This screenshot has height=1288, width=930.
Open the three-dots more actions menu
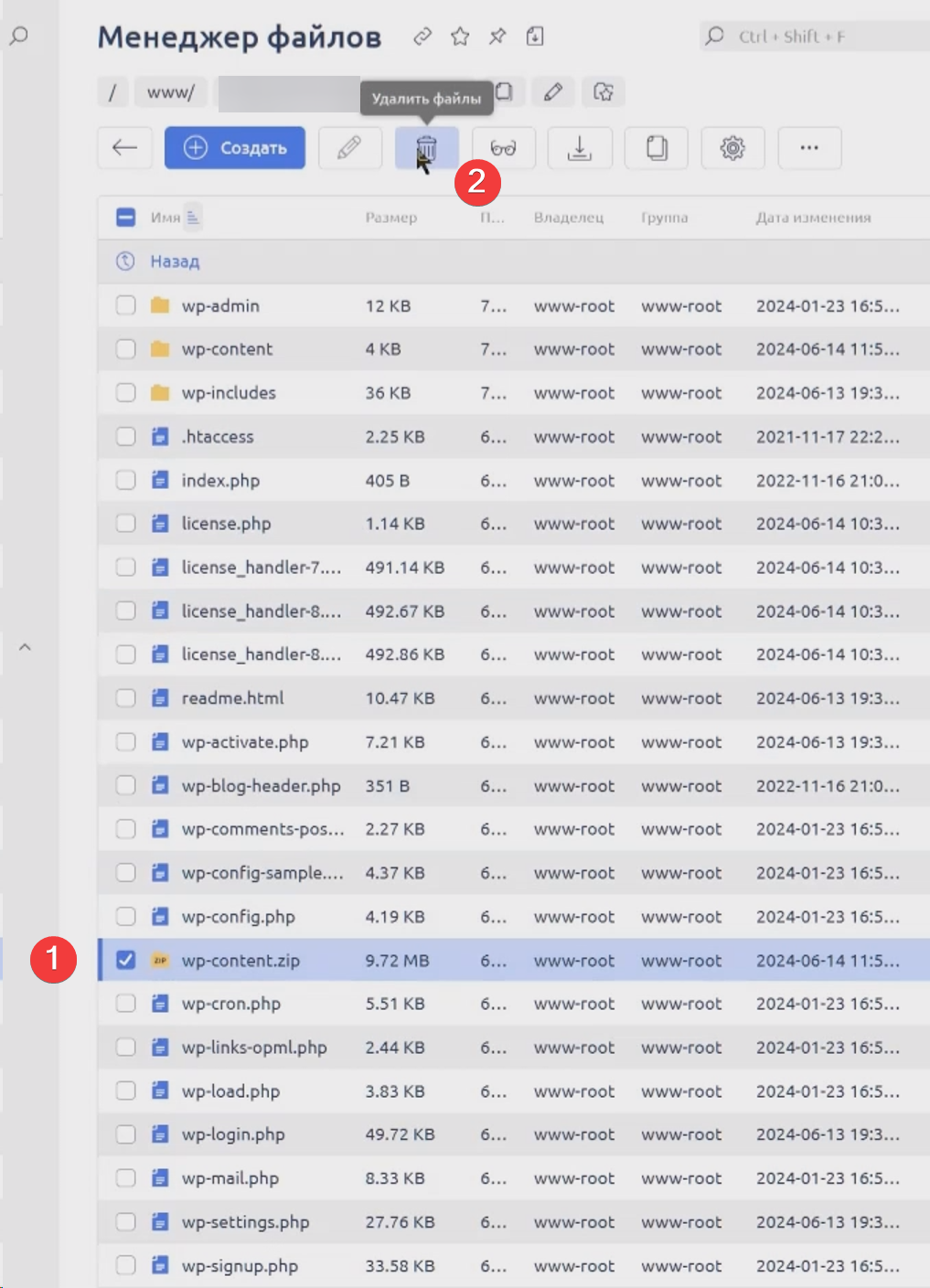click(809, 148)
